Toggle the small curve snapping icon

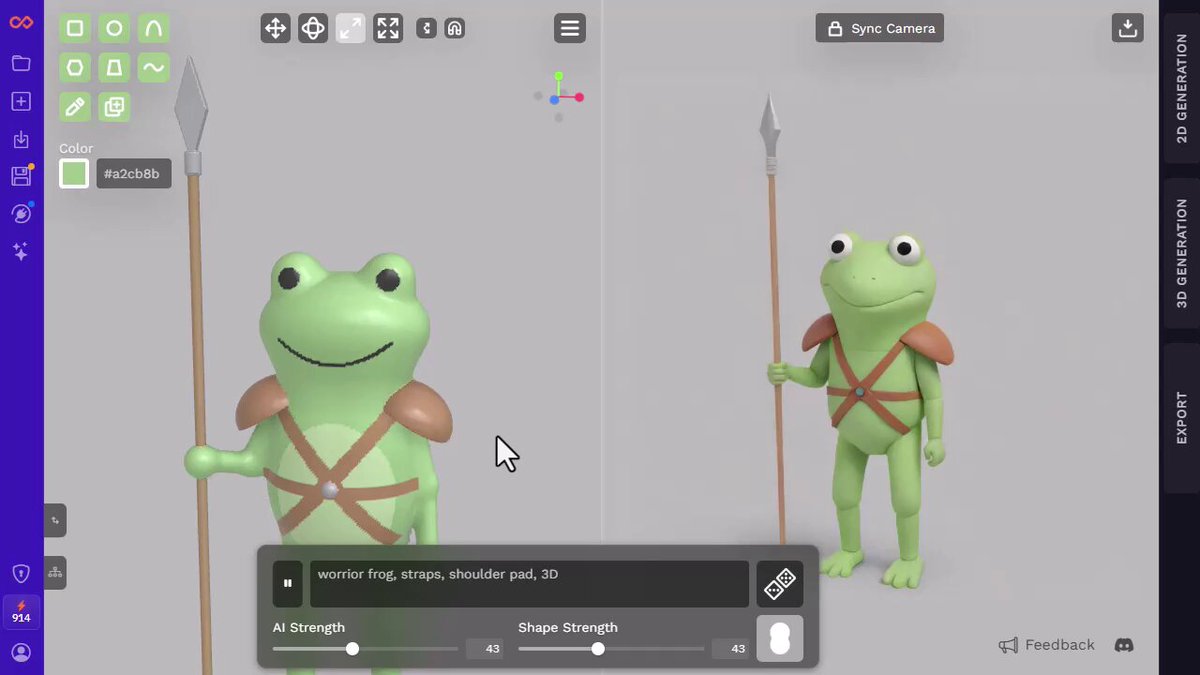point(426,28)
